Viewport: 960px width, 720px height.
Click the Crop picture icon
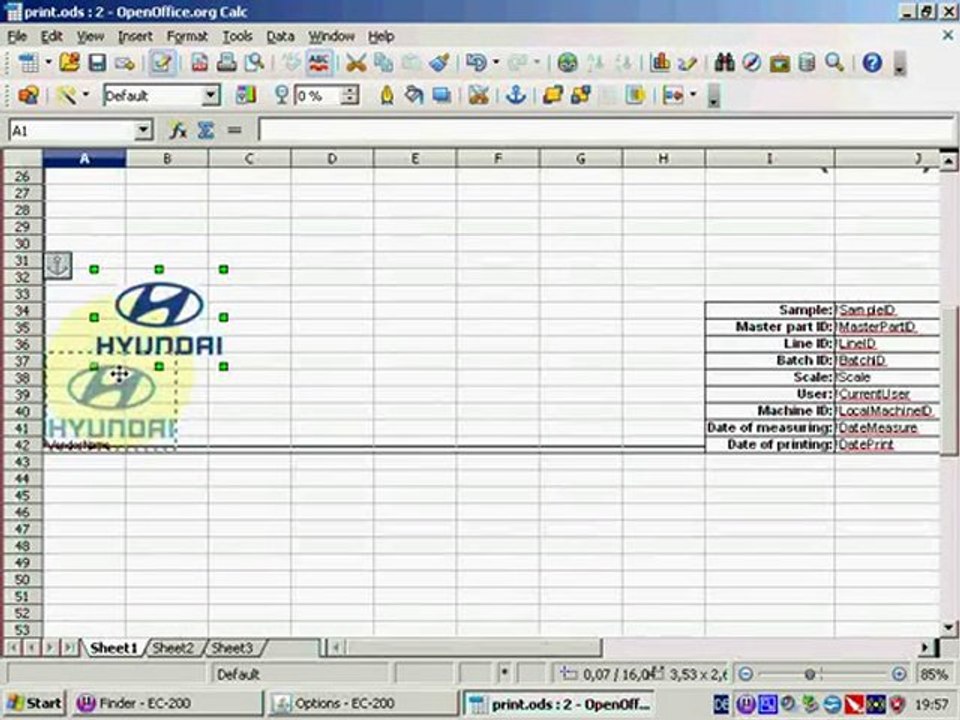point(479,95)
